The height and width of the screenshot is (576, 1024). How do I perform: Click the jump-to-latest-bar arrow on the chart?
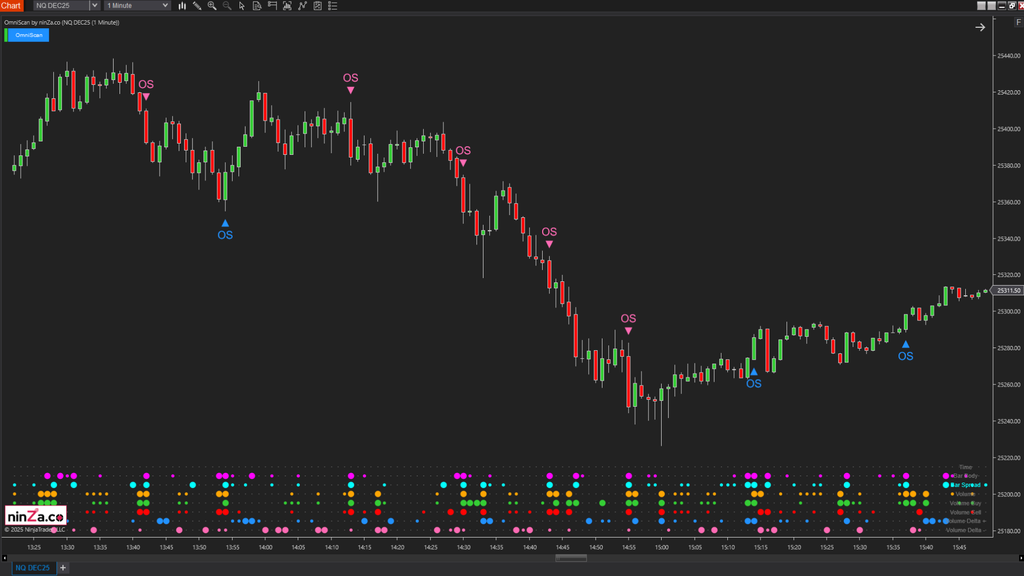[980, 28]
